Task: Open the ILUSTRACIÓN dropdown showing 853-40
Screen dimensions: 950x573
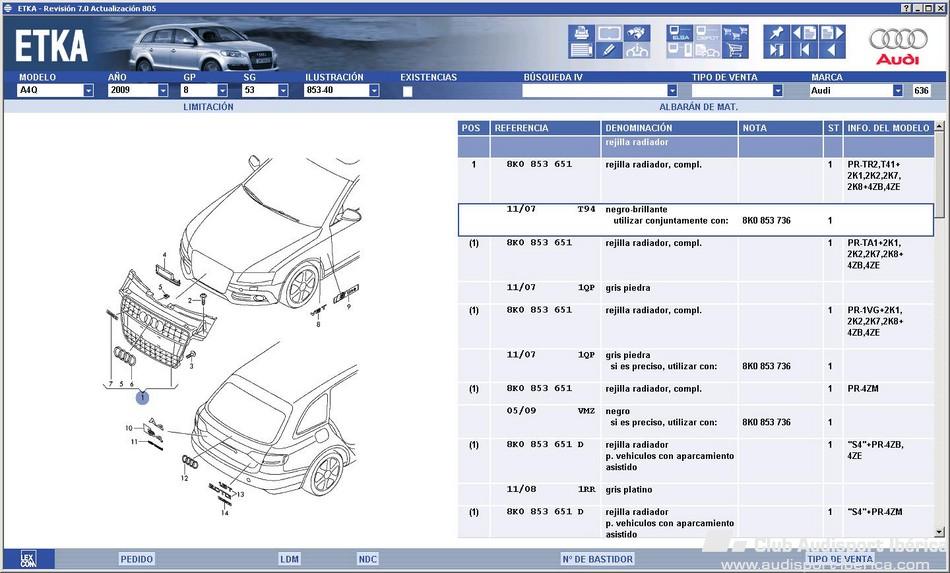Action: pos(374,90)
